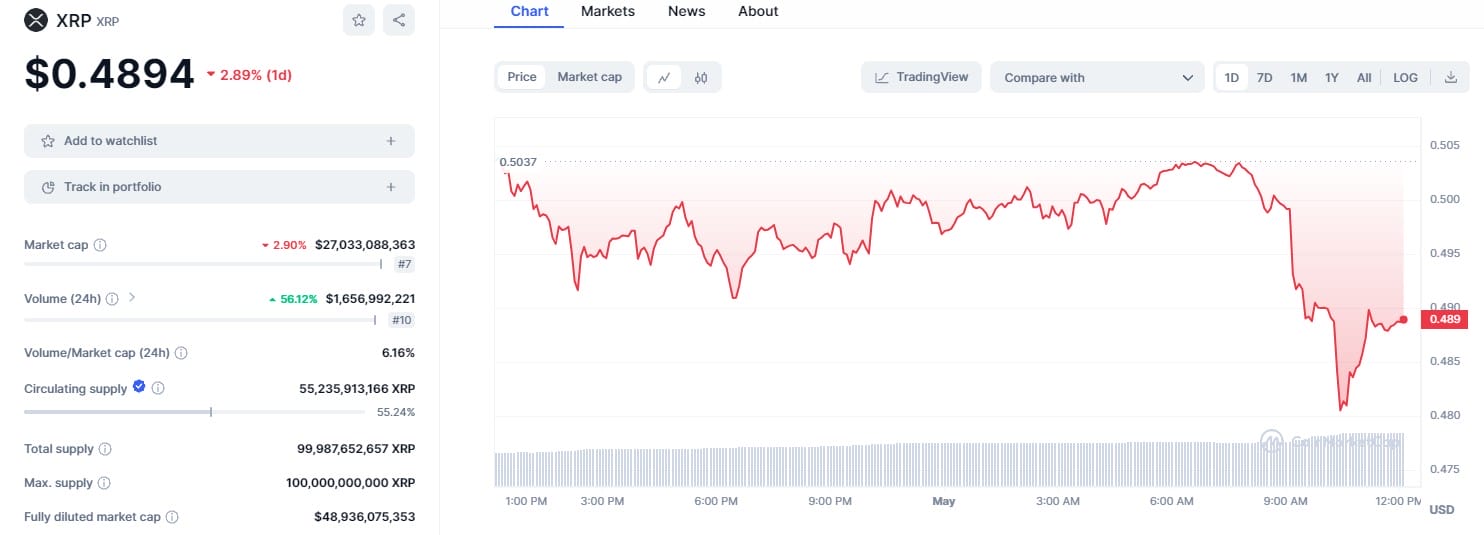Screen dimensions: 1484x535
Task: Open TradingView chart button
Action: 921,77
